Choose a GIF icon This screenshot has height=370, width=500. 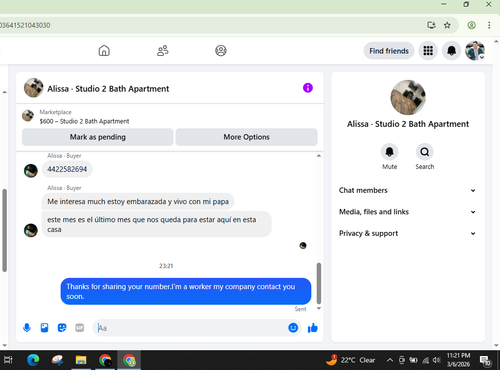coord(79,328)
